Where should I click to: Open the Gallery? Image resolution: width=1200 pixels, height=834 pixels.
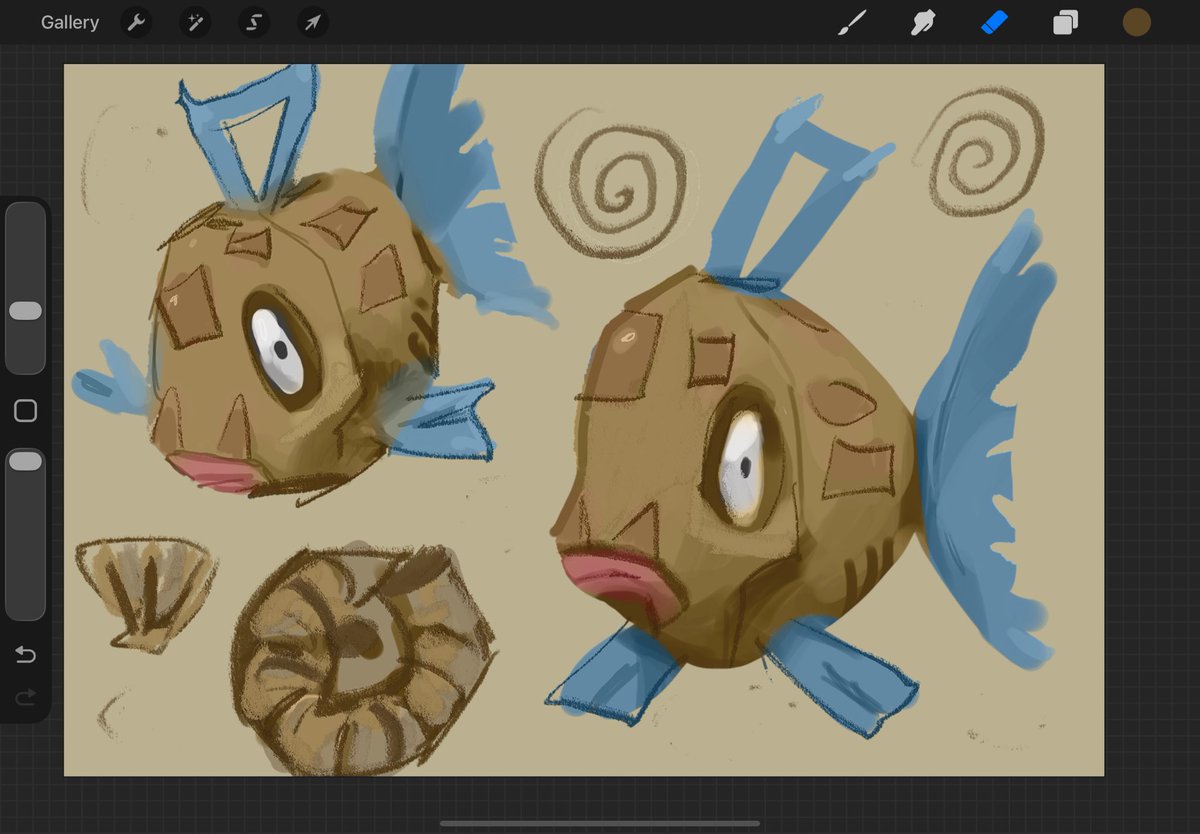tap(70, 22)
